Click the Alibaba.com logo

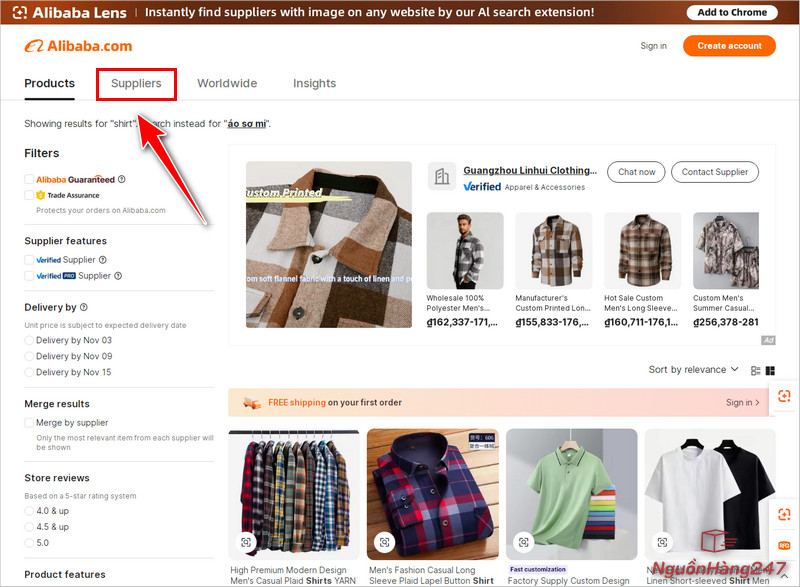78,46
